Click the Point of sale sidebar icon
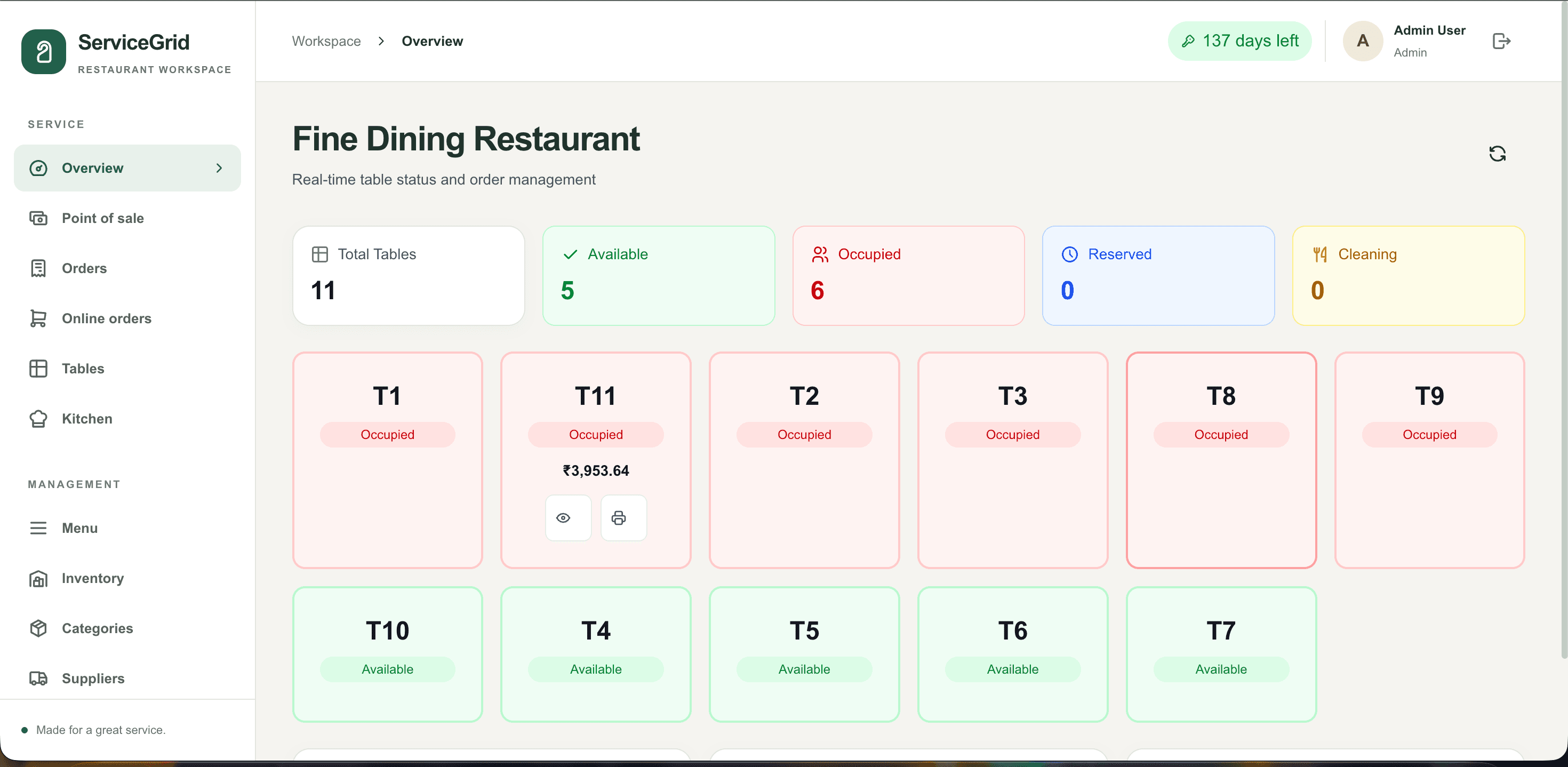1568x767 pixels. pyautogui.click(x=38, y=218)
